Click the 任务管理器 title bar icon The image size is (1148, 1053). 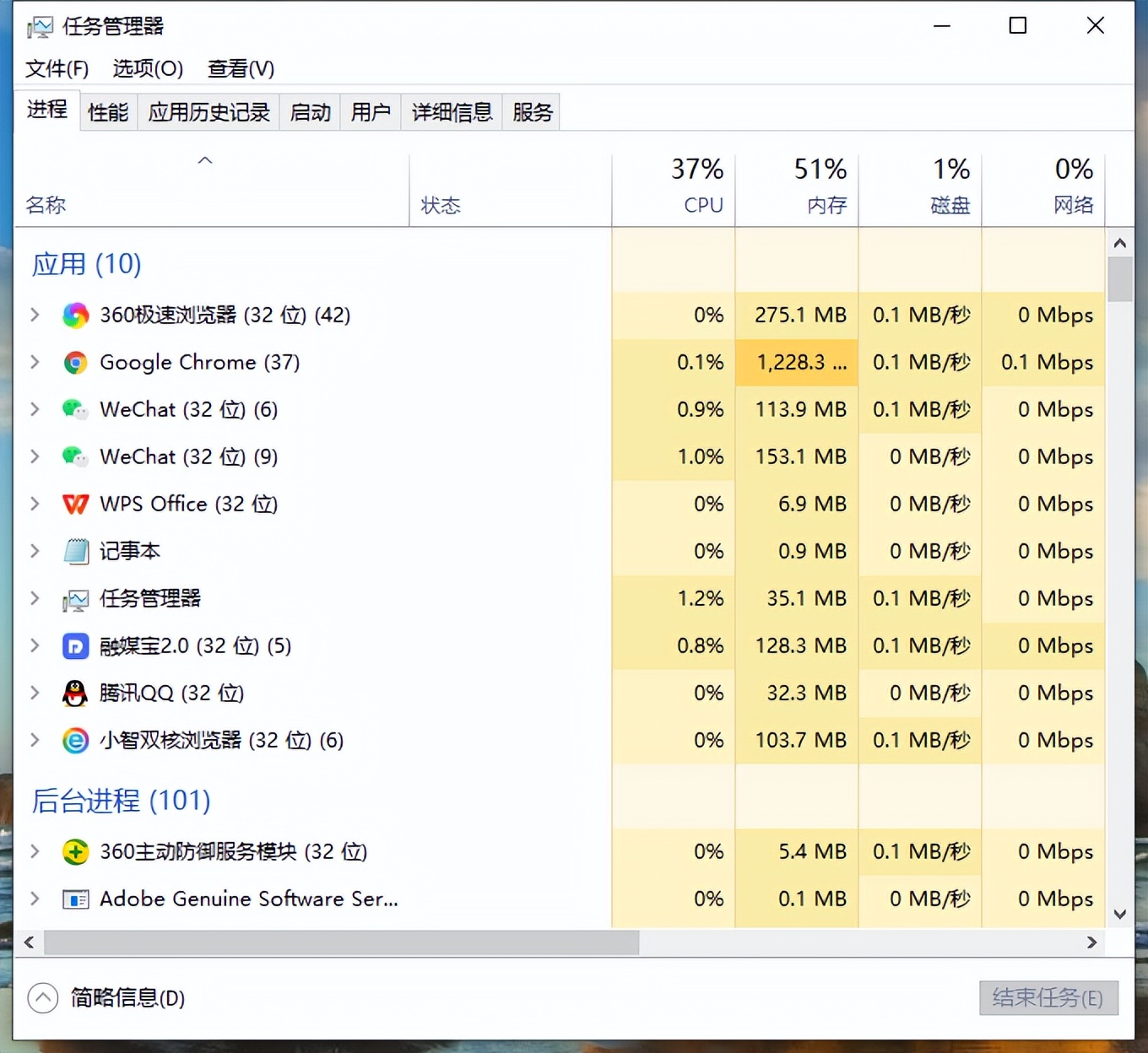tap(39, 25)
